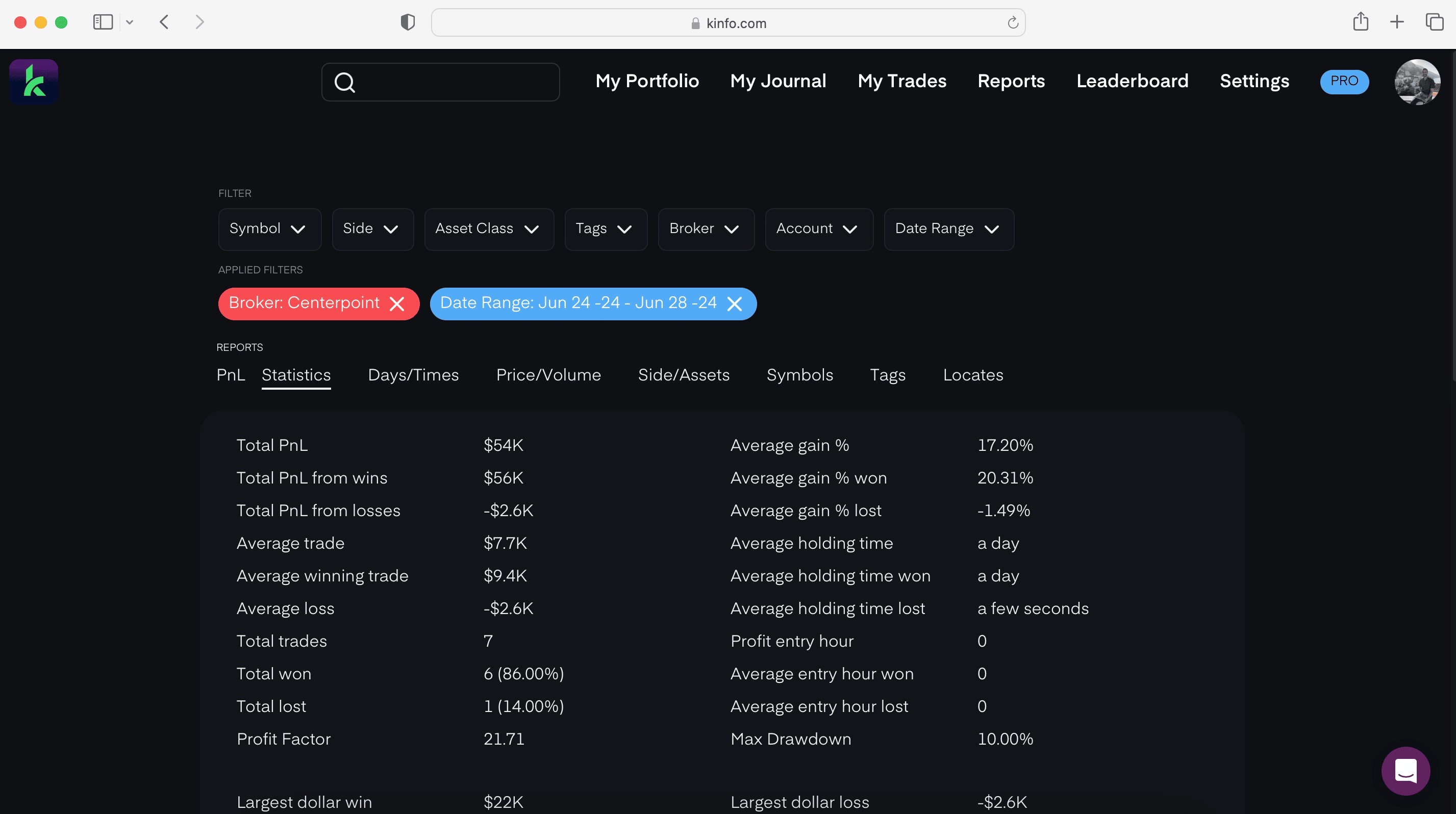Open the user profile avatar

pos(1416,82)
